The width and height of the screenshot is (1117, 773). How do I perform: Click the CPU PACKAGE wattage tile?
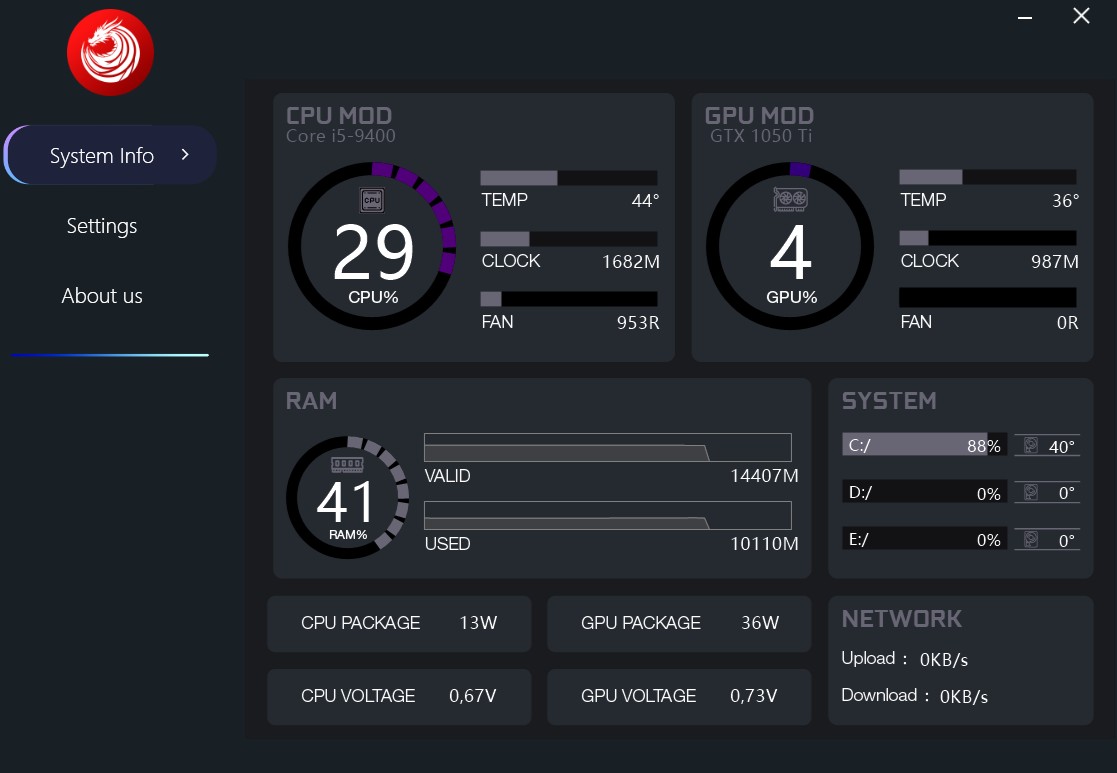pos(399,624)
